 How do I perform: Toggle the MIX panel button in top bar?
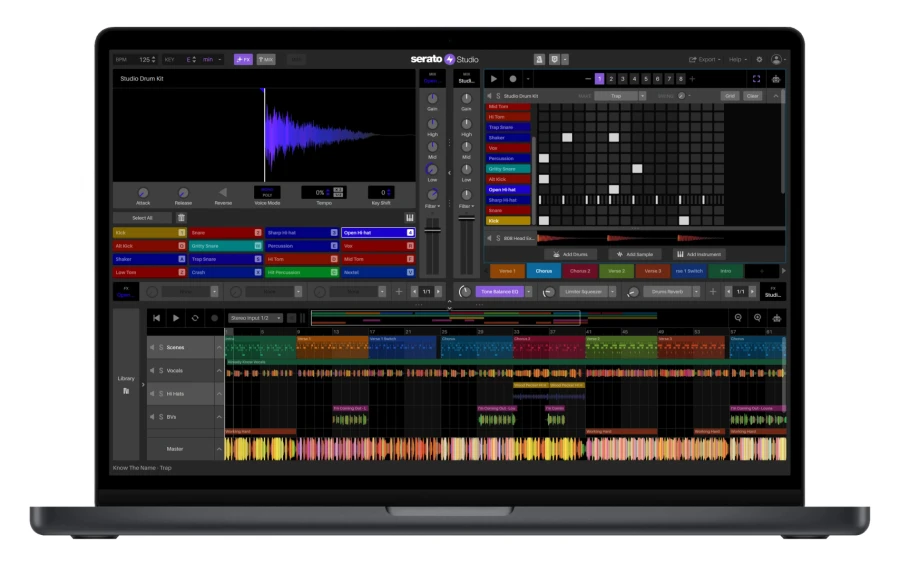click(266, 59)
